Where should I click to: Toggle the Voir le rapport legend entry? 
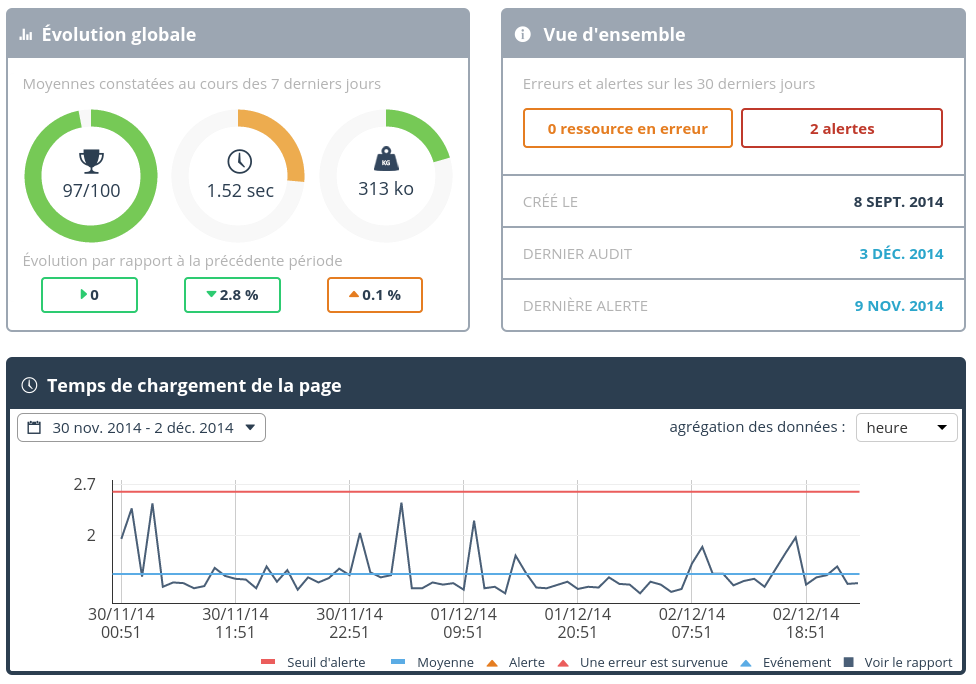(898, 662)
